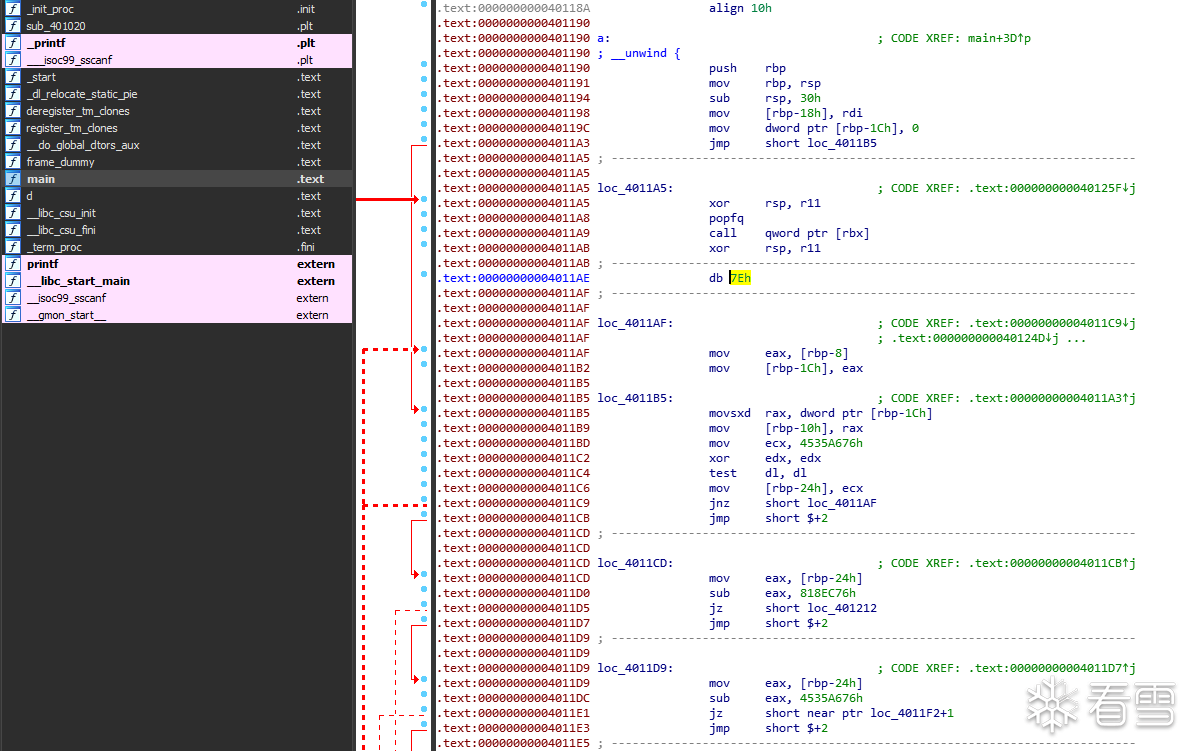Click address .text:00000000004011AE
This screenshot has width=1191, height=751.
pyautogui.click(x=513, y=278)
